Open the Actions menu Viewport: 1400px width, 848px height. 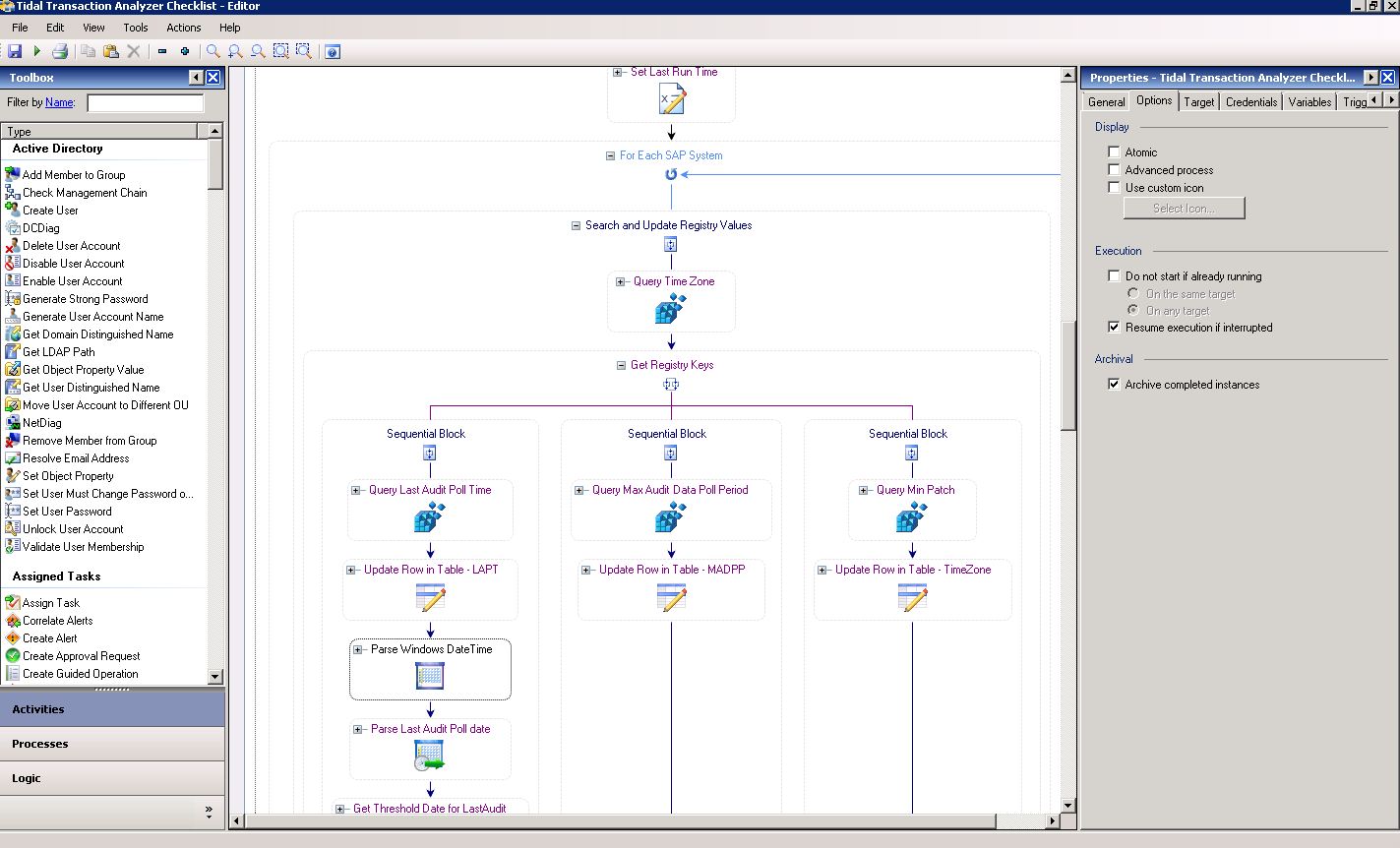point(184,28)
